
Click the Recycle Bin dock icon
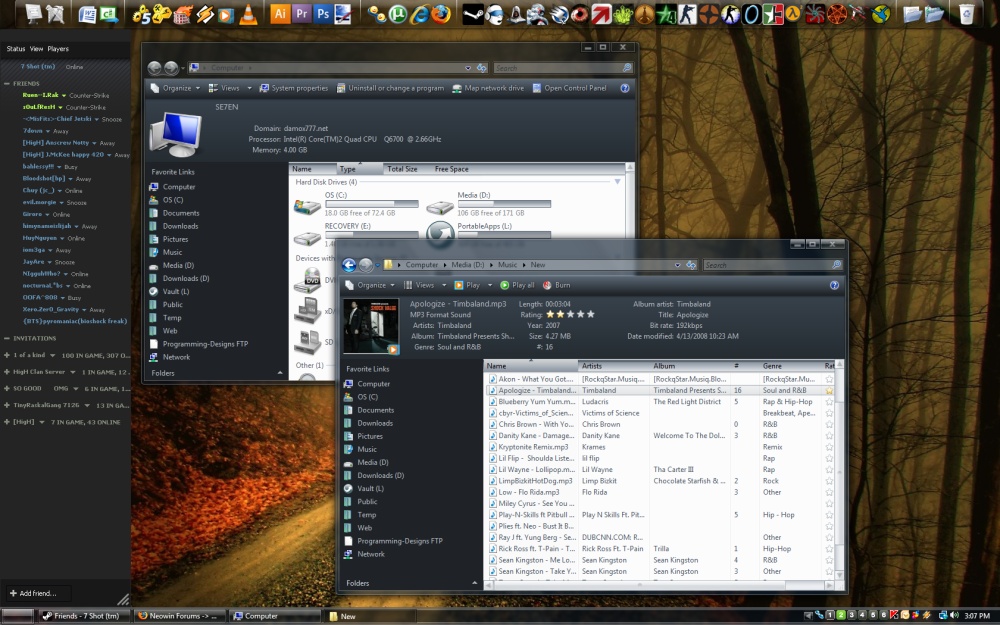[x=967, y=14]
